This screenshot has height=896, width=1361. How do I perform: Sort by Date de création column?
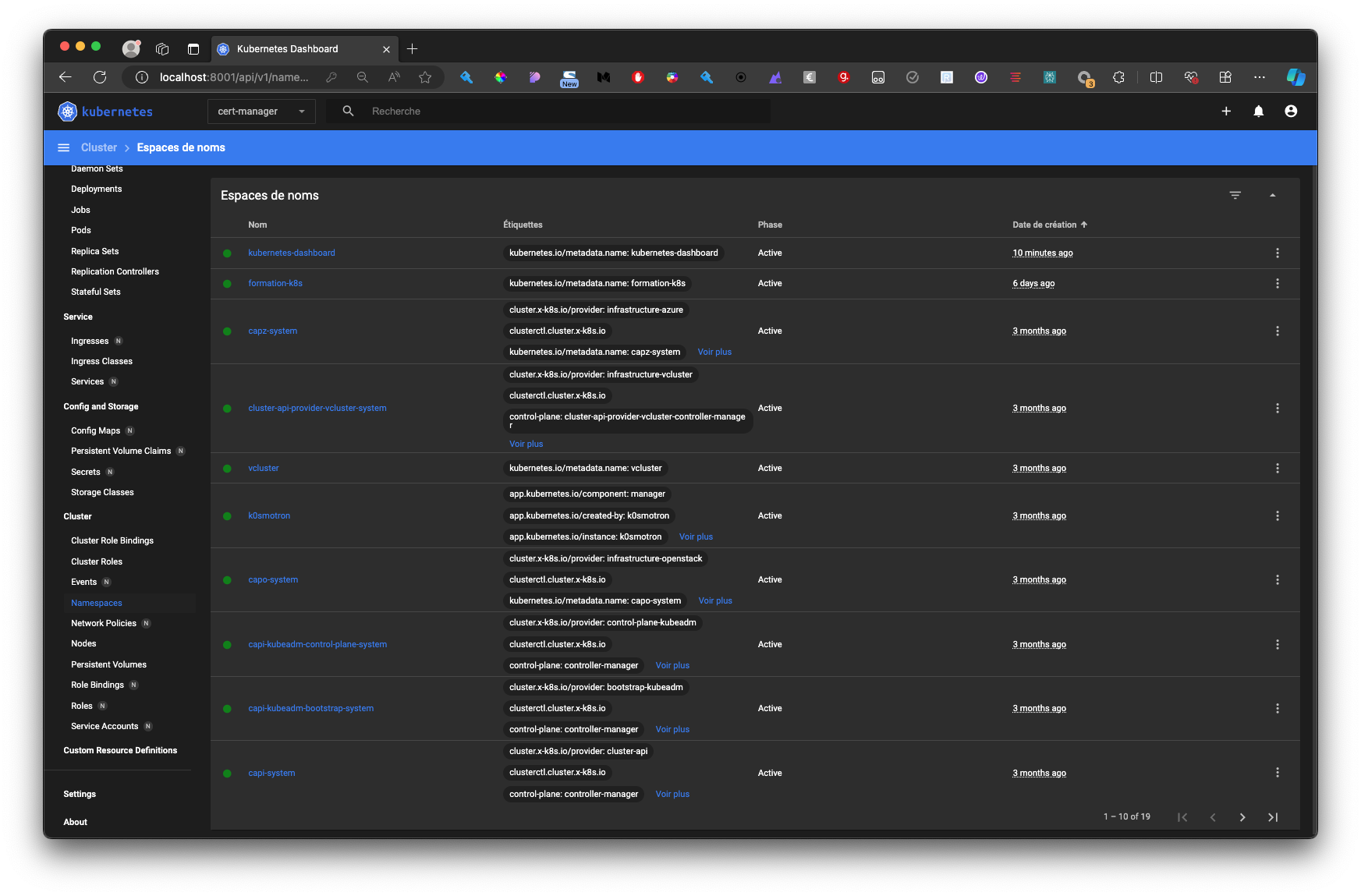(x=1044, y=225)
